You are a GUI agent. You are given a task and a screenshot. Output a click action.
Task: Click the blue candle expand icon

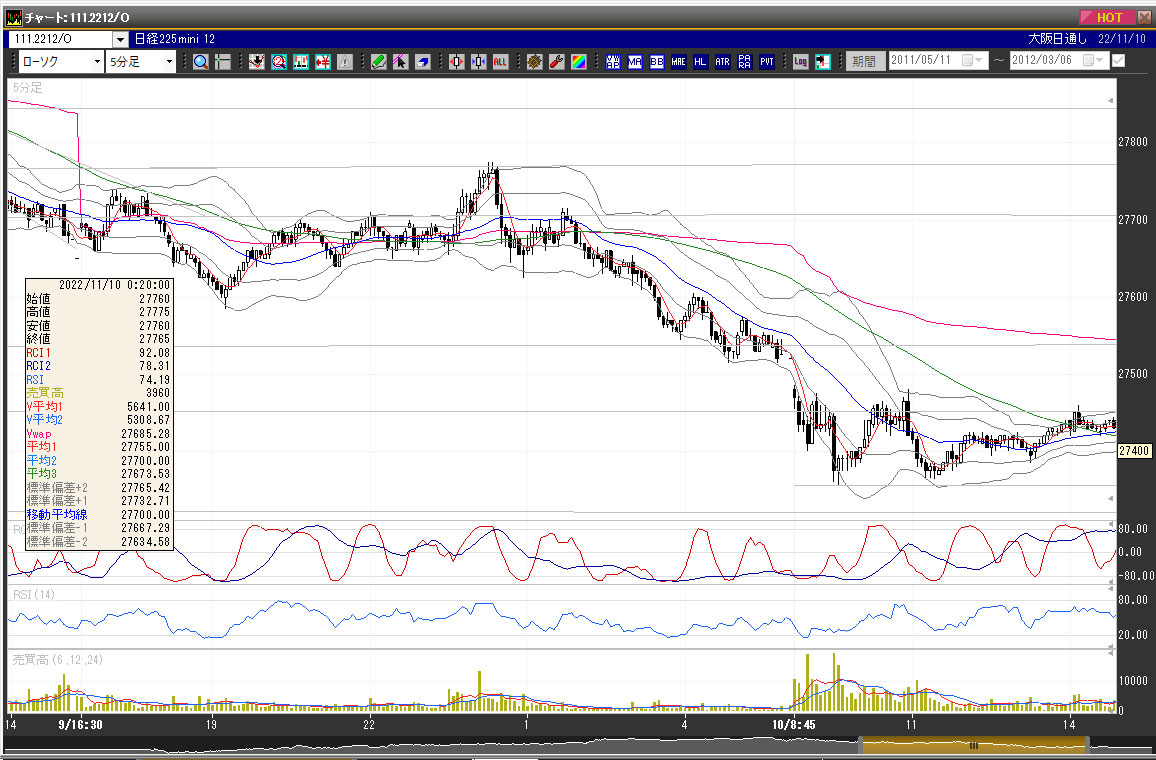click(478, 62)
